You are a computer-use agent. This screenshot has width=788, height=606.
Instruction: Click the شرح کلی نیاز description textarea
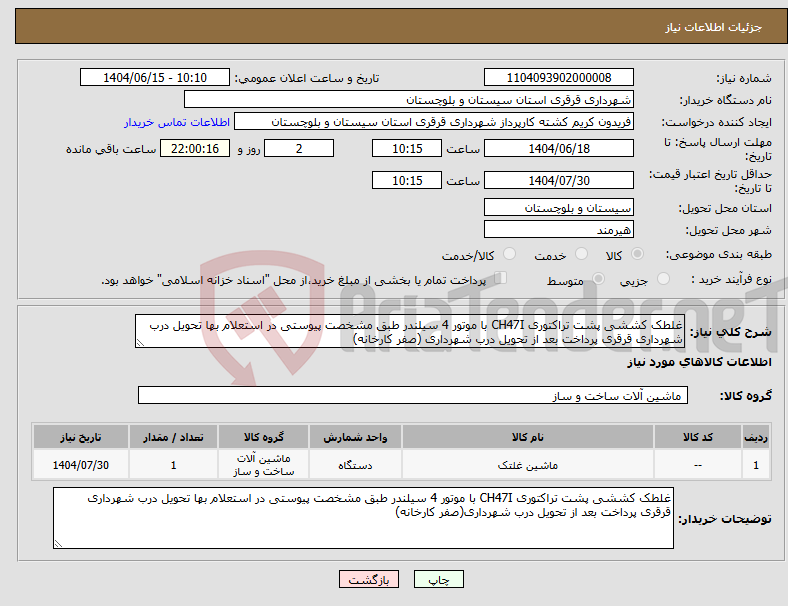click(410, 332)
